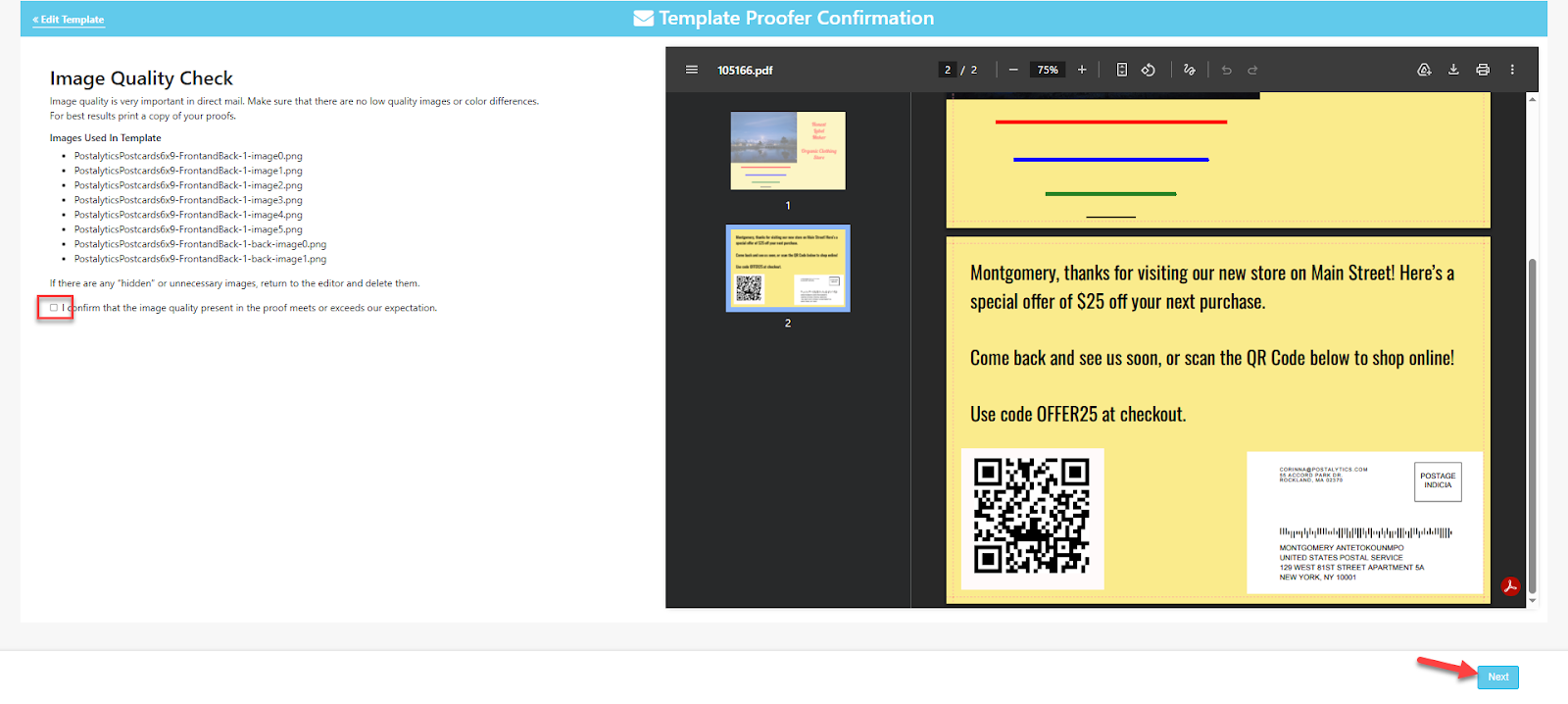
Task: Click the Next button
Action: pyautogui.click(x=1498, y=677)
